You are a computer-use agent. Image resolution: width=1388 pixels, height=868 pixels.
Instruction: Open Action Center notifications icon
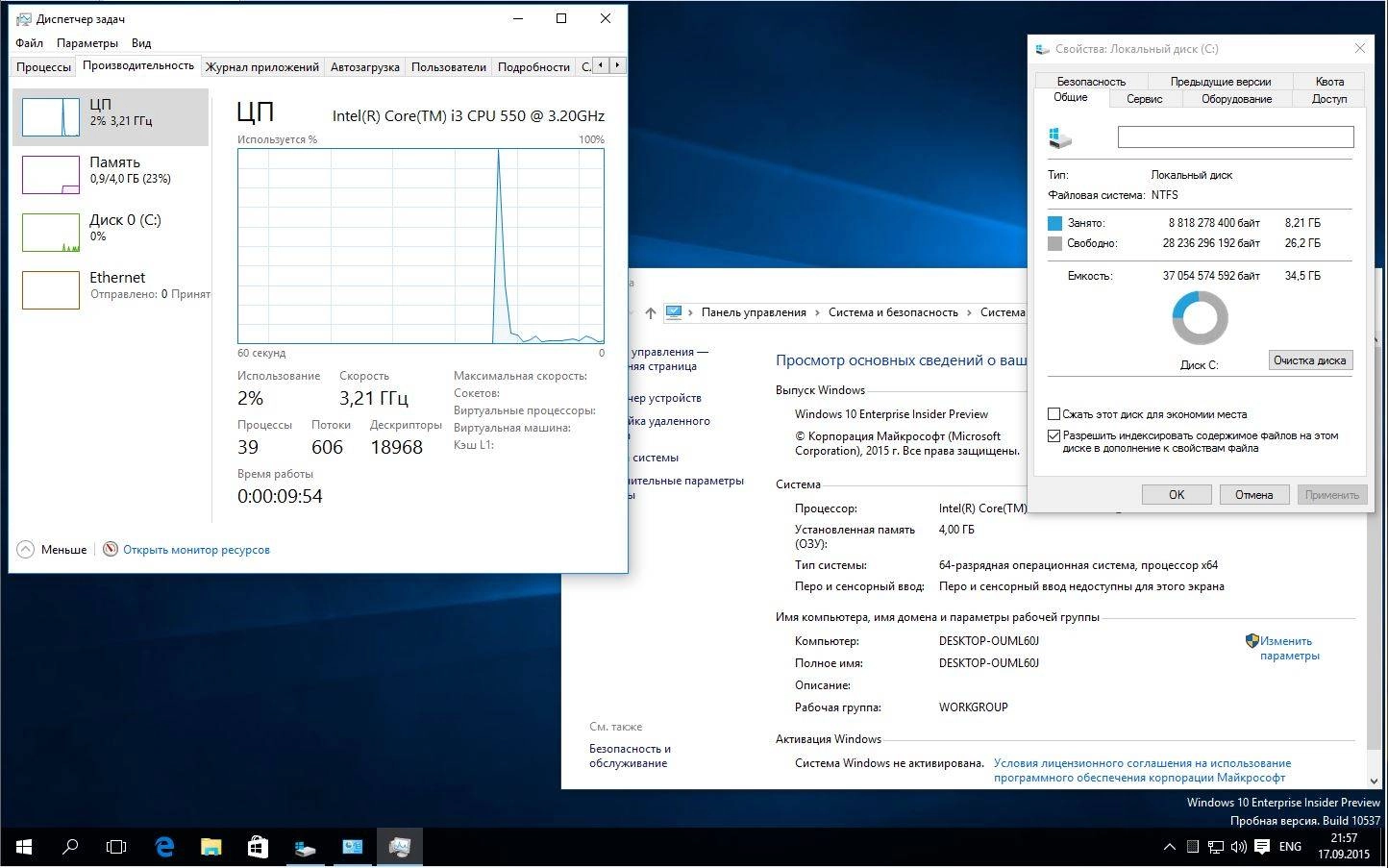pyautogui.click(x=1262, y=847)
